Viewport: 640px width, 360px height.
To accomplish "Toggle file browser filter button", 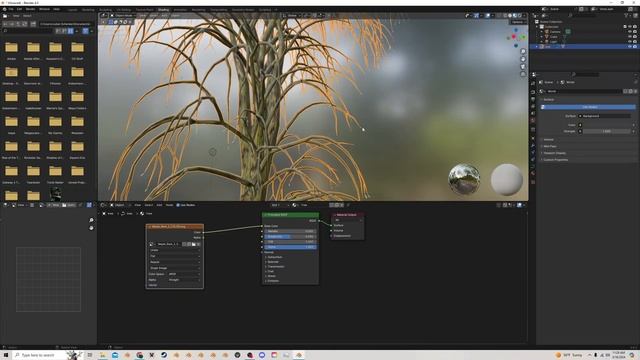I will pyautogui.click(x=85, y=31).
